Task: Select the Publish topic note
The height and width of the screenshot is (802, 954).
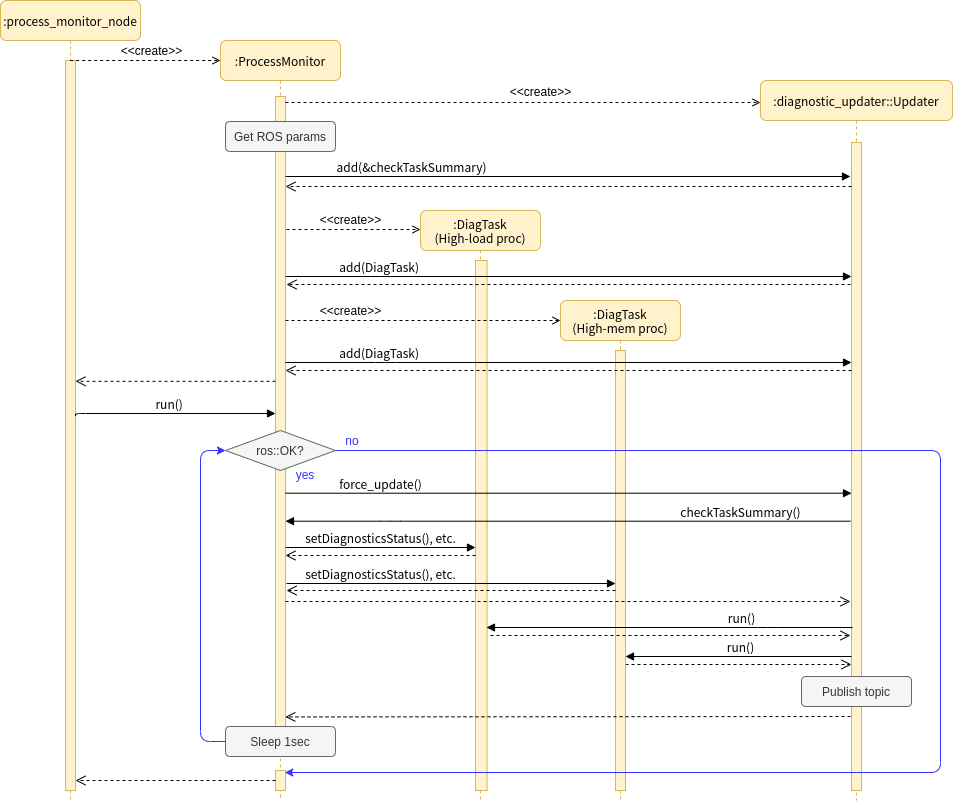Action: tap(856, 691)
